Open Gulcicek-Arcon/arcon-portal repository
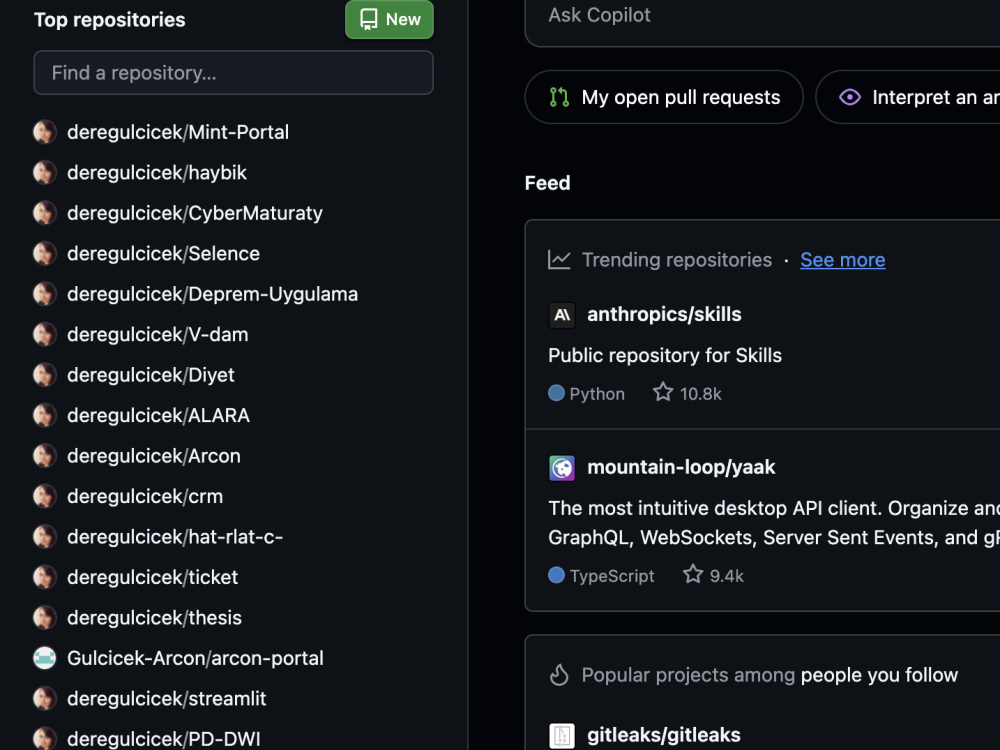 (x=195, y=658)
